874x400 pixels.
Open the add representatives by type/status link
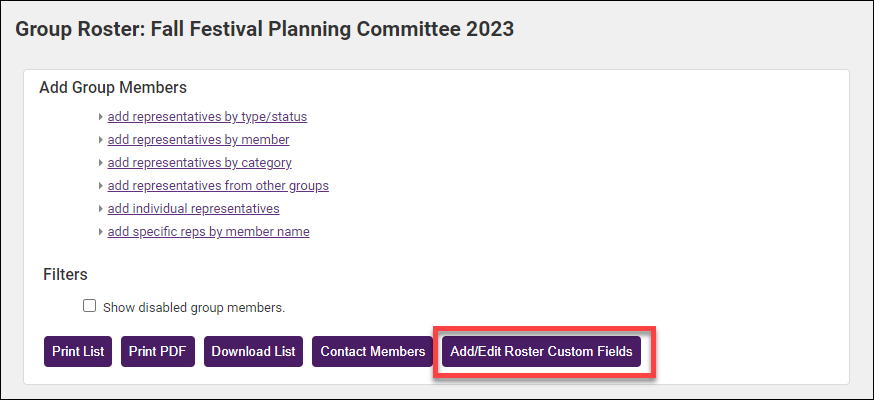click(207, 117)
